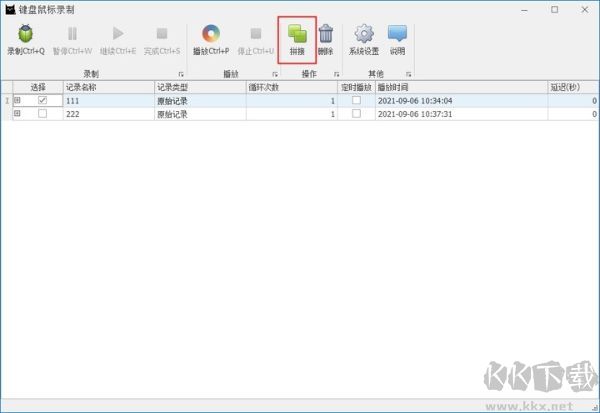Open the 录制 group dialog launcher
The width and height of the screenshot is (600, 413).
[181, 74]
